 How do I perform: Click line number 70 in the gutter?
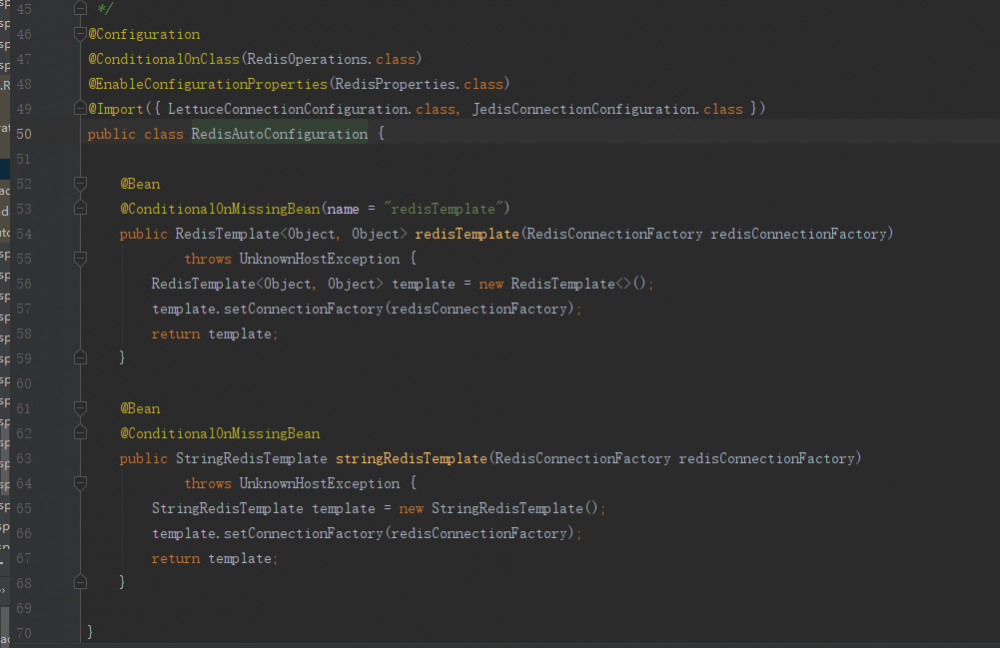(x=24, y=633)
